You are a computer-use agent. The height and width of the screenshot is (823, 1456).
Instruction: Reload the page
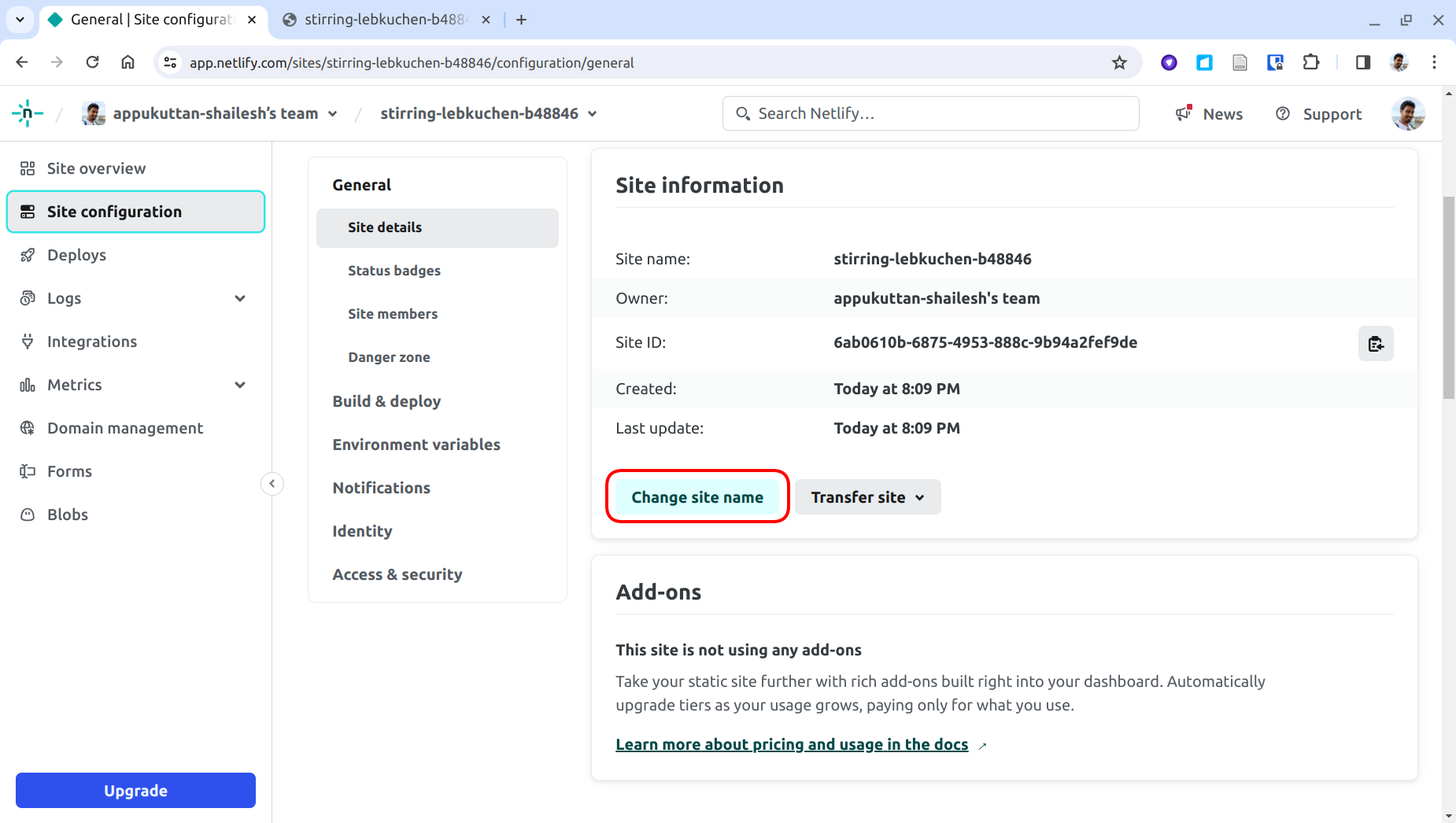(93, 63)
